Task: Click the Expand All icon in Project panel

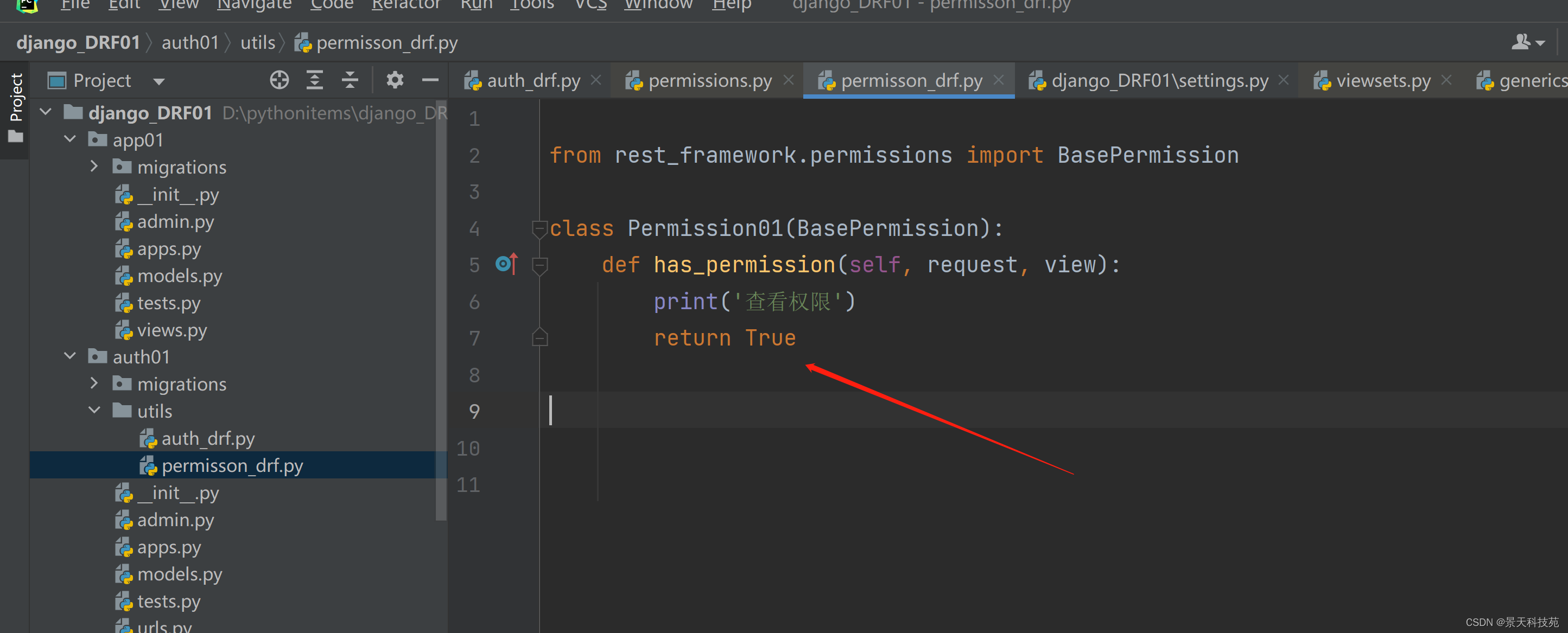Action: 315,80
